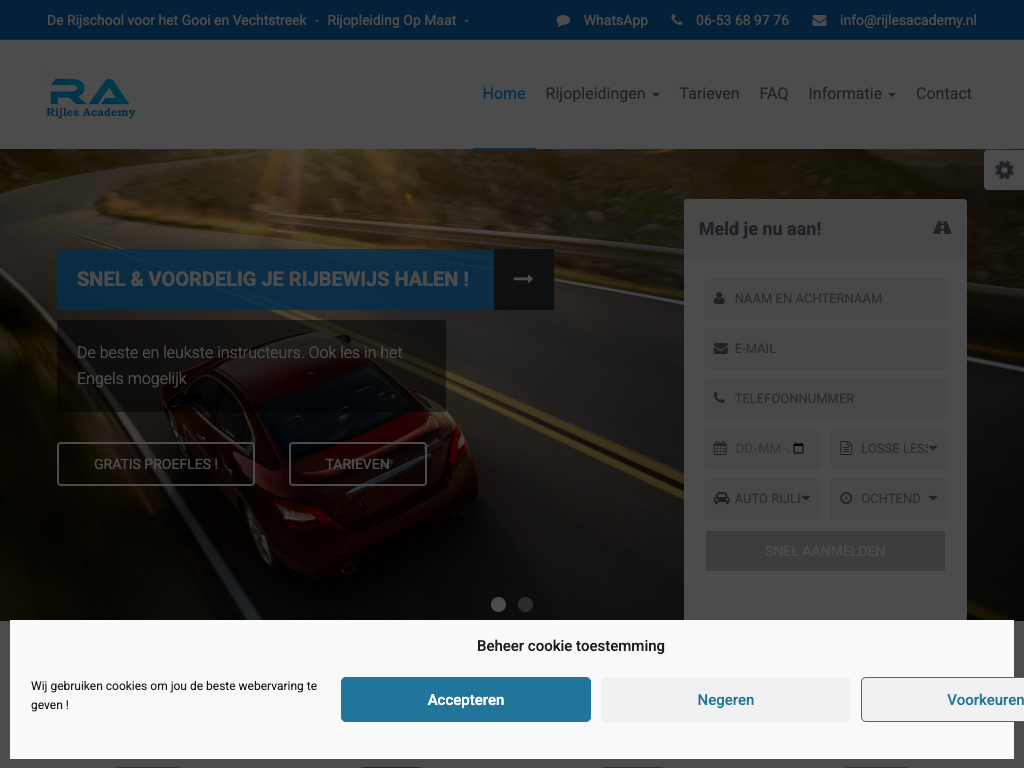Click the Gratis Proefles button
The height and width of the screenshot is (768, 1024).
(x=156, y=464)
